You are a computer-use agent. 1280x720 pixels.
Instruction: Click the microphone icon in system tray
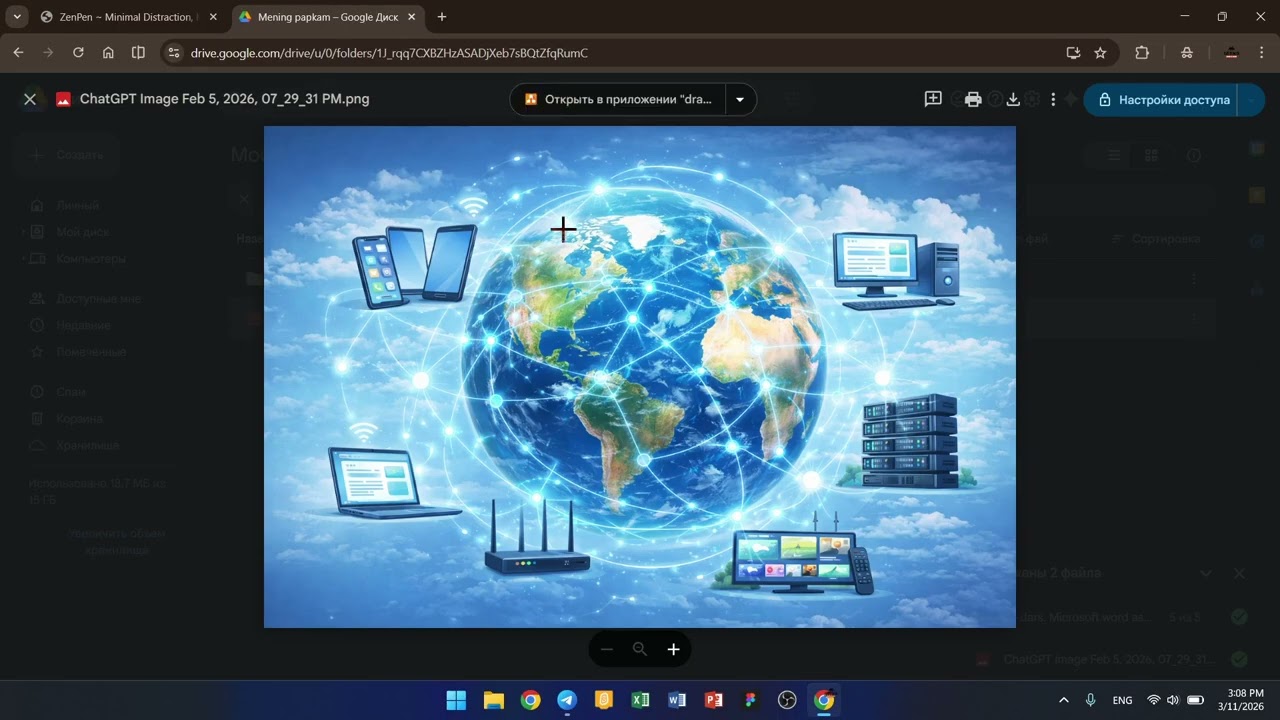pos(1090,700)
